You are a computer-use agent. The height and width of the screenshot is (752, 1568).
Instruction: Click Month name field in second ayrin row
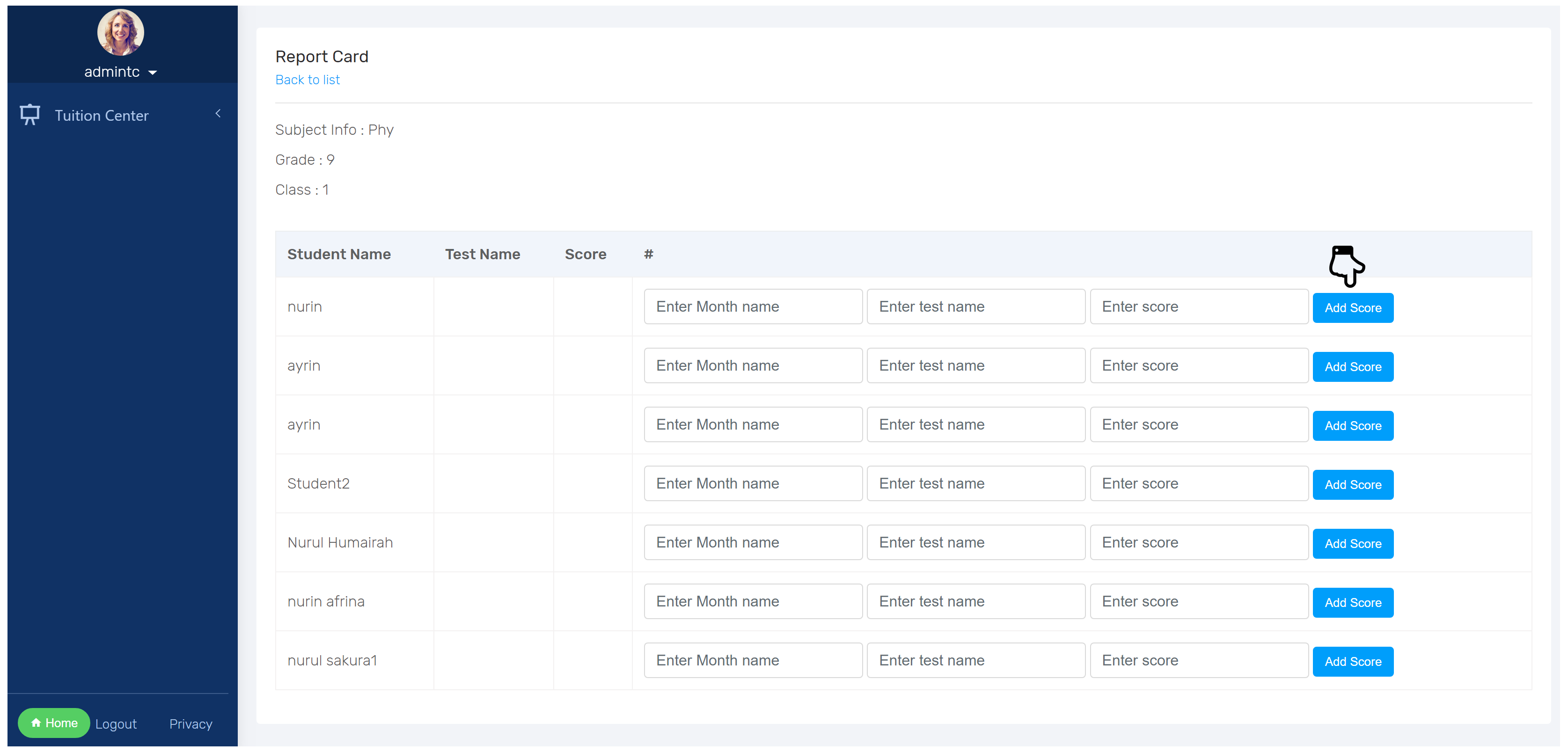click(753, 425)
